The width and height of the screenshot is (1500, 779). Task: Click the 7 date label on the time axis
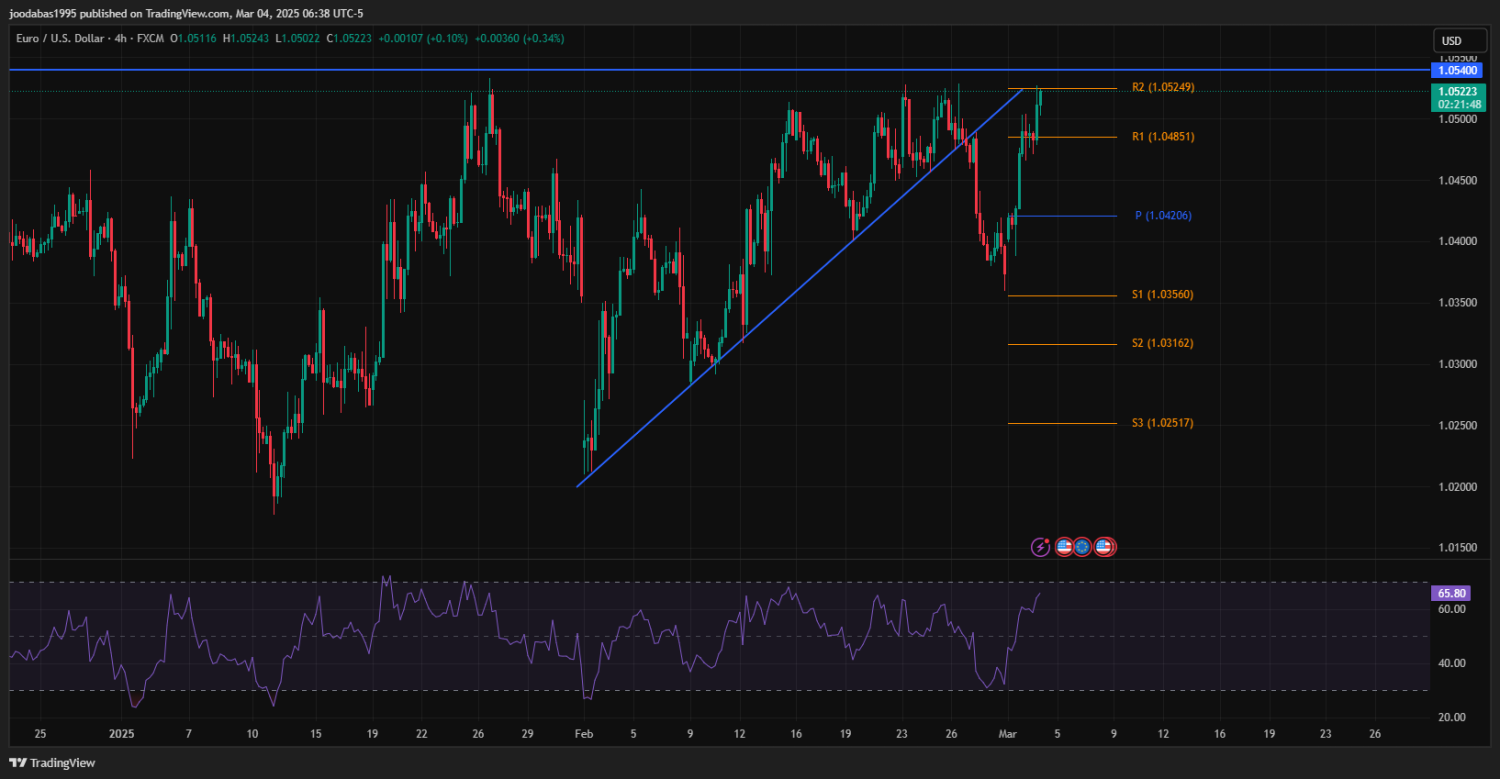188,734
